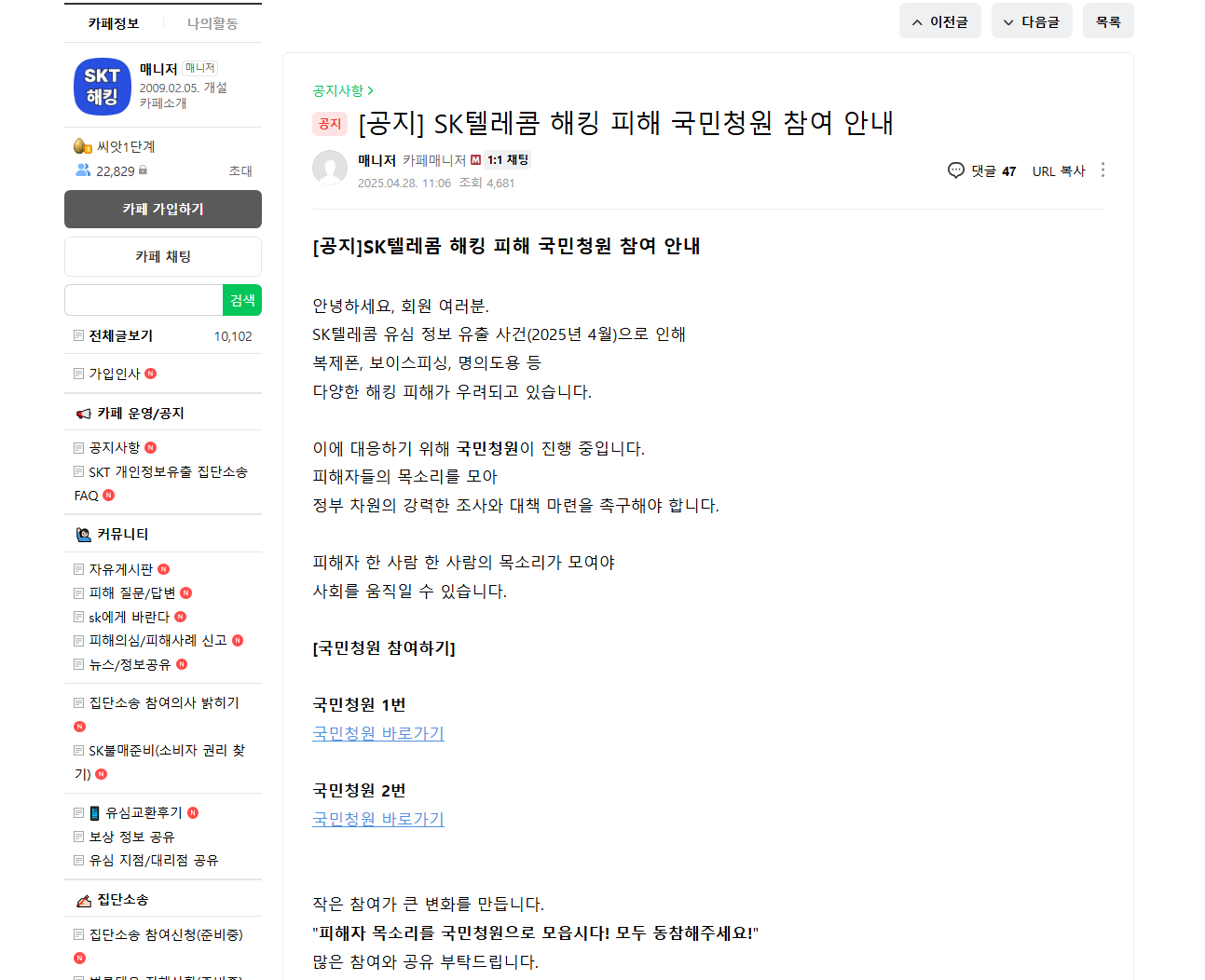Click the 매니저 badge next to cafe name
1205x980 pixels.
pos(199,68)
